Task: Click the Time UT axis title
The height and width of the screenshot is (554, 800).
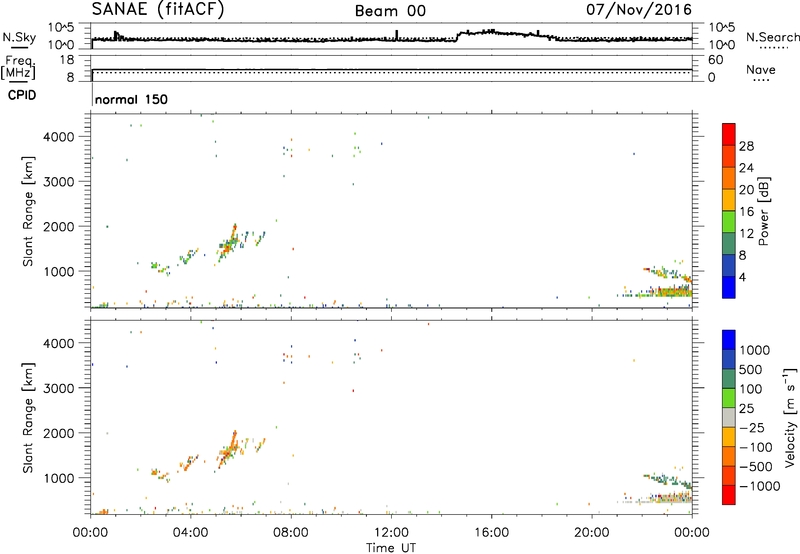Action: (x=391, y=547)
